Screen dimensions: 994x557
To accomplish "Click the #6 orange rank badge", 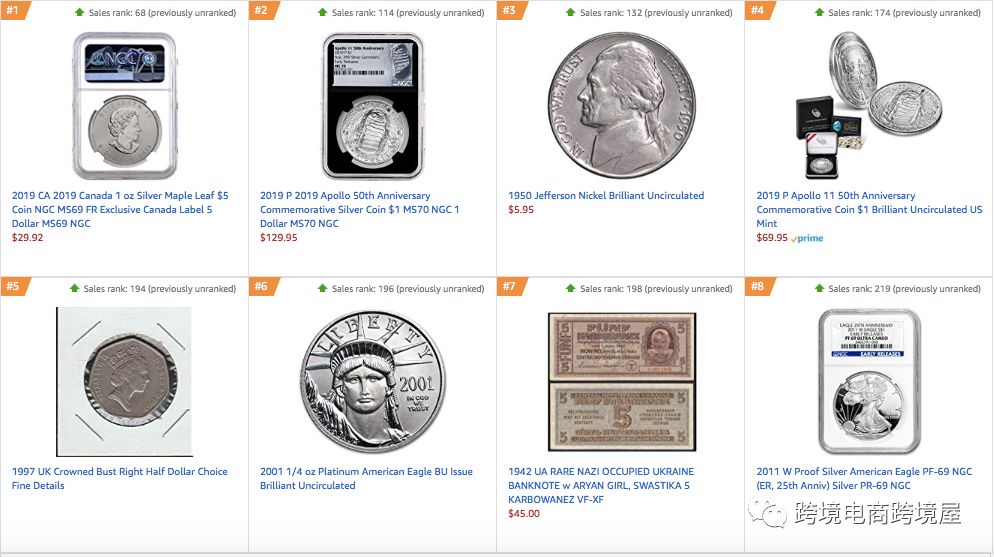I will [x=262, y=286].
